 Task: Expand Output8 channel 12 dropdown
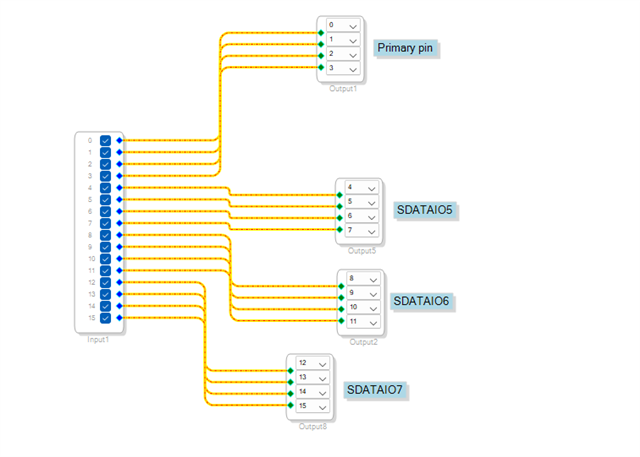(313, 363)
